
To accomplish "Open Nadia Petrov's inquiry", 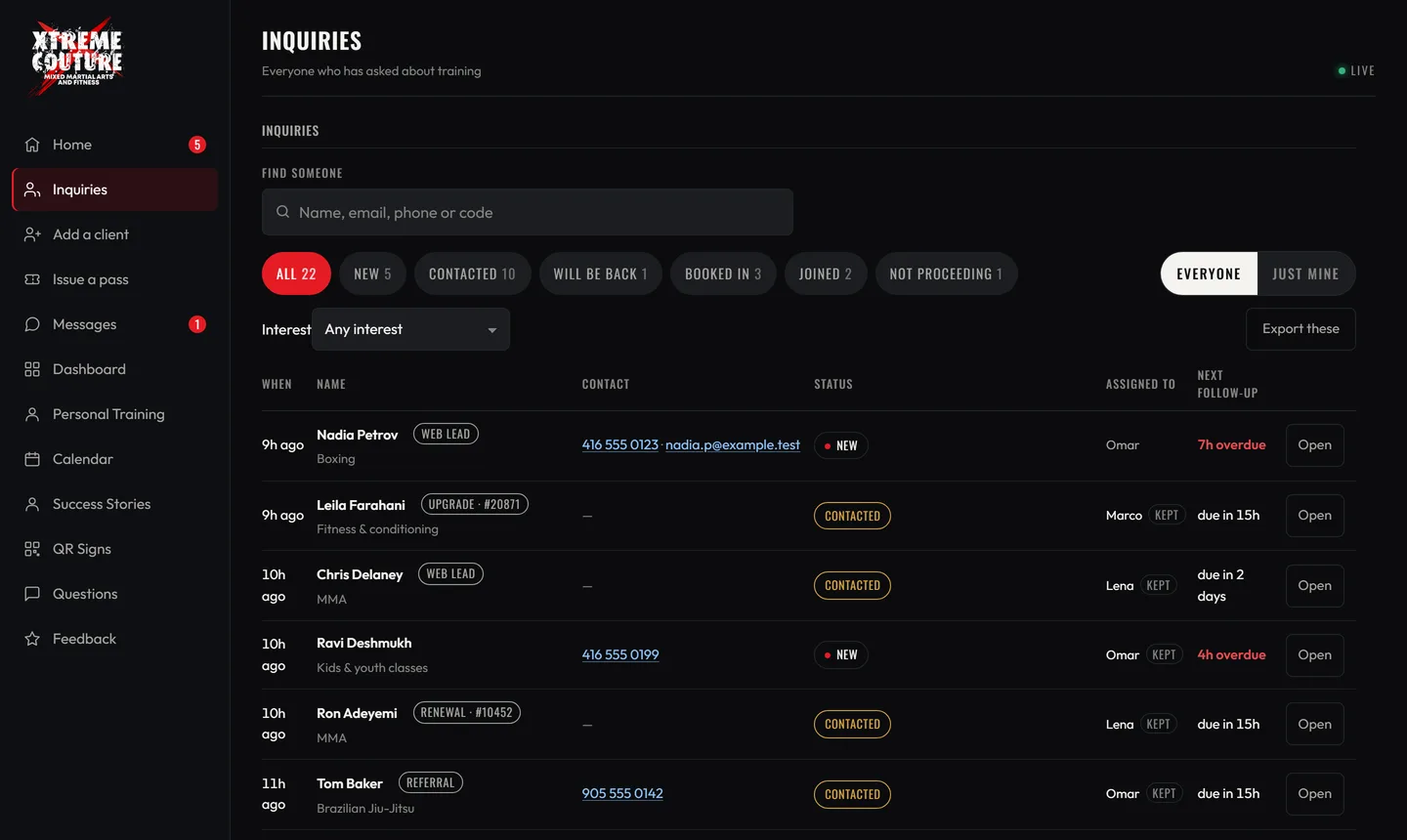I will coord(1314,445).
